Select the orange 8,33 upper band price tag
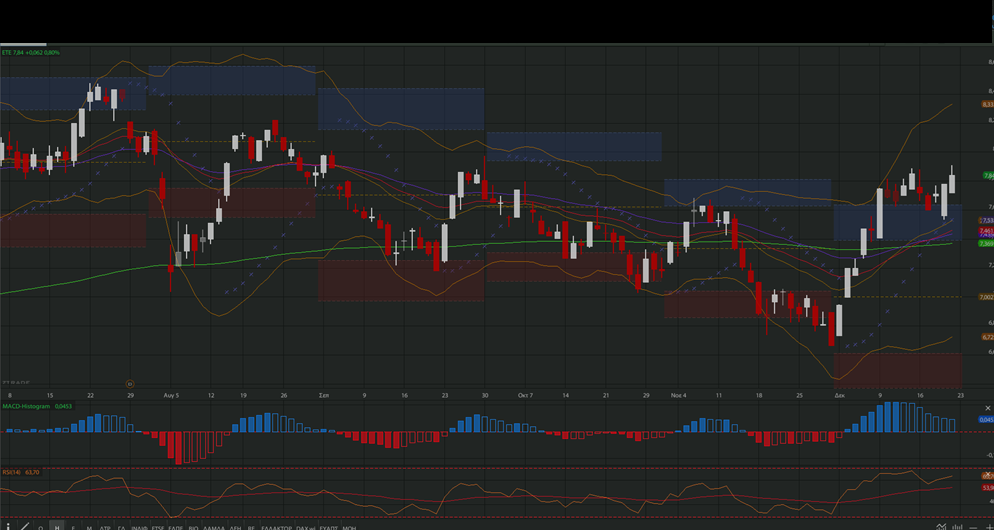The image size is (994, 530). tap(987, 104)
